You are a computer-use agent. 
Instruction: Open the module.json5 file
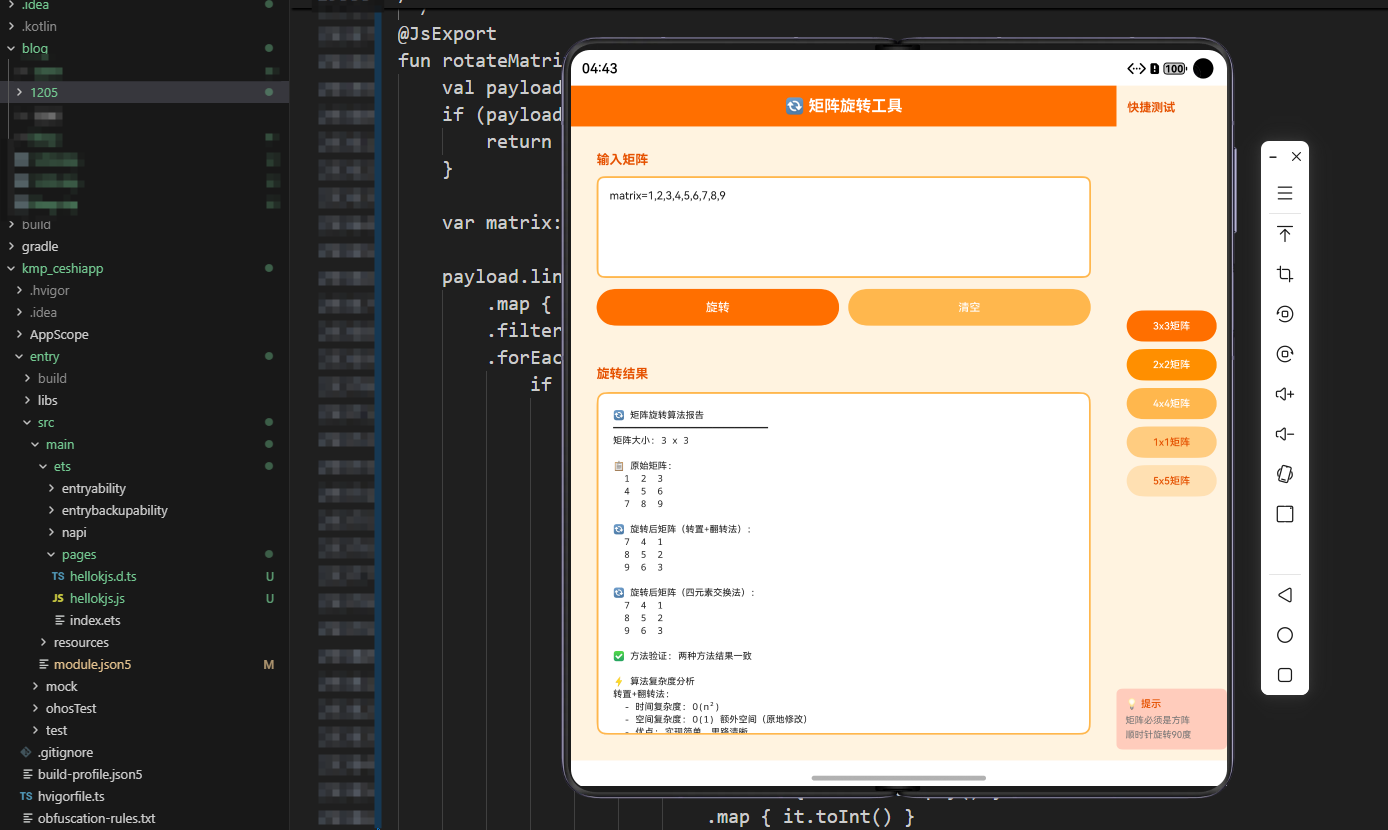tap(92, 664)
